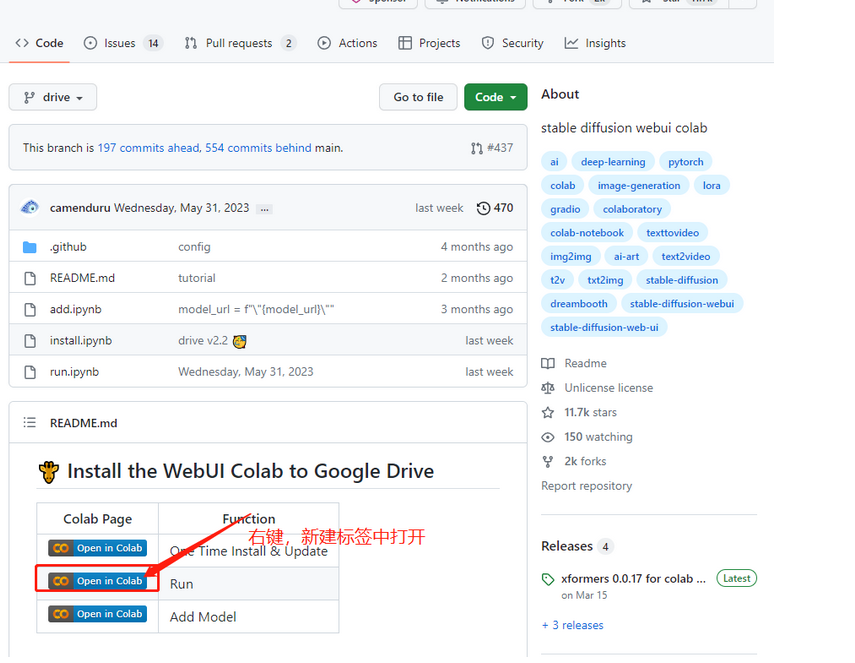
Task: Open add.ipynb file
Action: [x=76, y=309]
